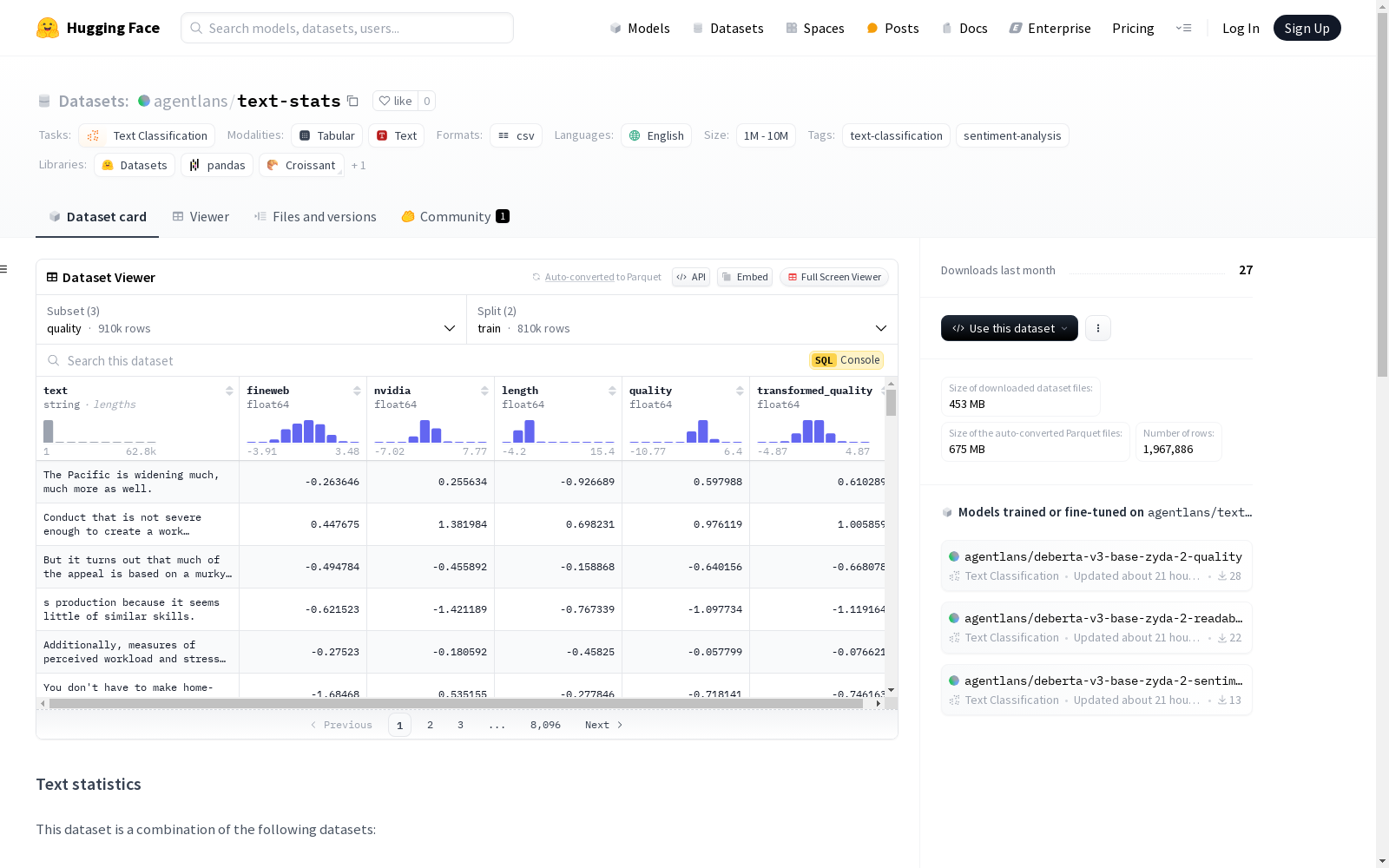
Task: Click the table vertical scrollbar thumb
Action: coord(891,403)
